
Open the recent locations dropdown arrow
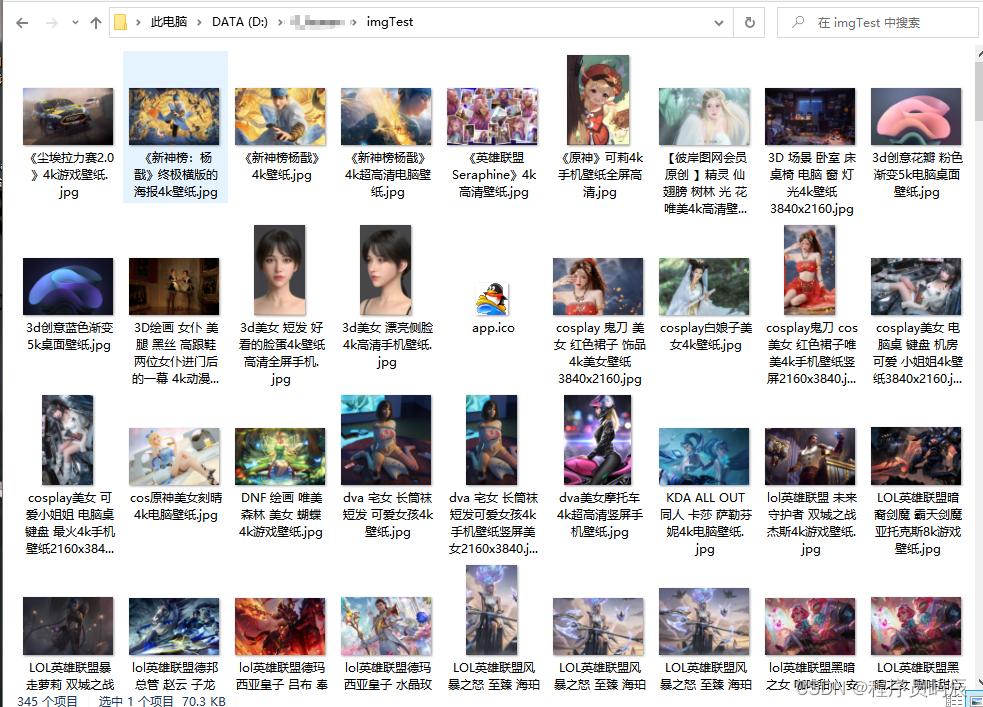pyautogui.click(x=75, y=23)
